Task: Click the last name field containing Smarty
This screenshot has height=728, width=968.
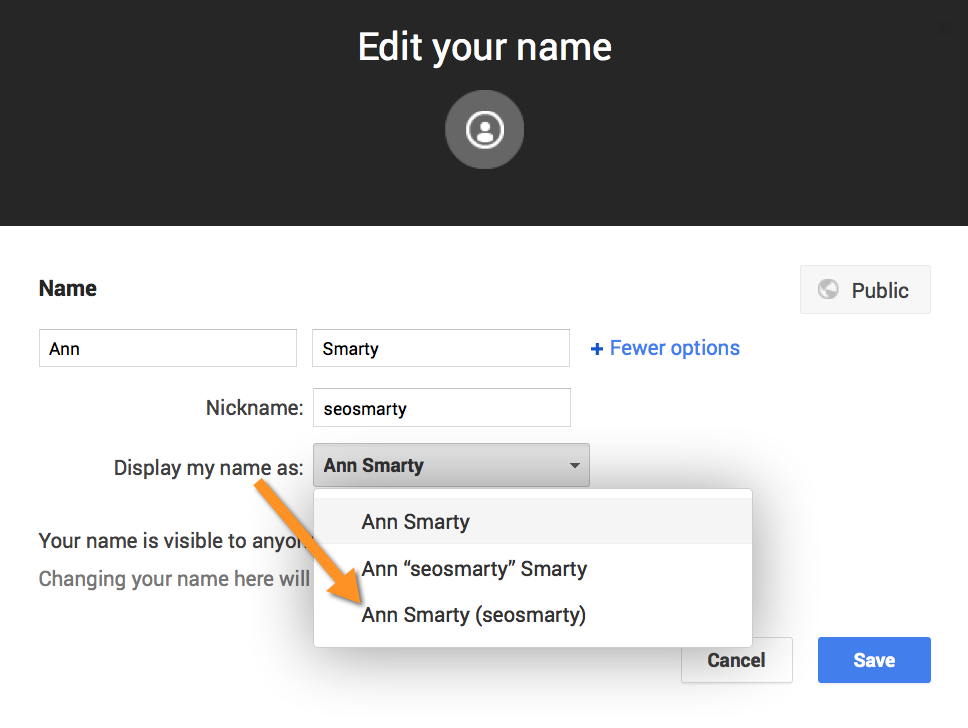Action: [440, 348]
